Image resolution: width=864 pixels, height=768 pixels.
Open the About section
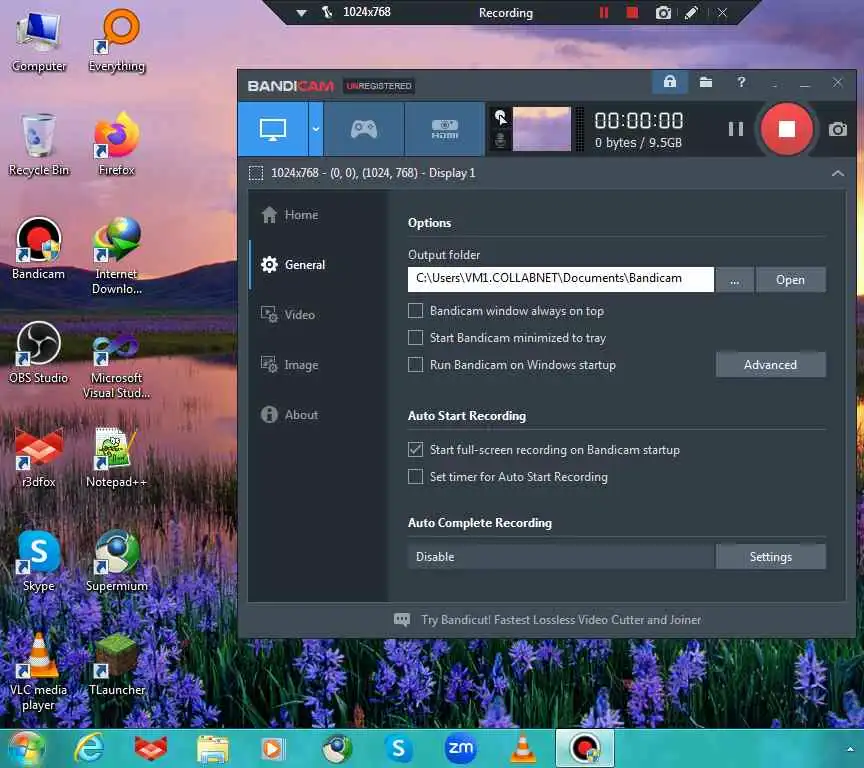[x=290, y=414]
